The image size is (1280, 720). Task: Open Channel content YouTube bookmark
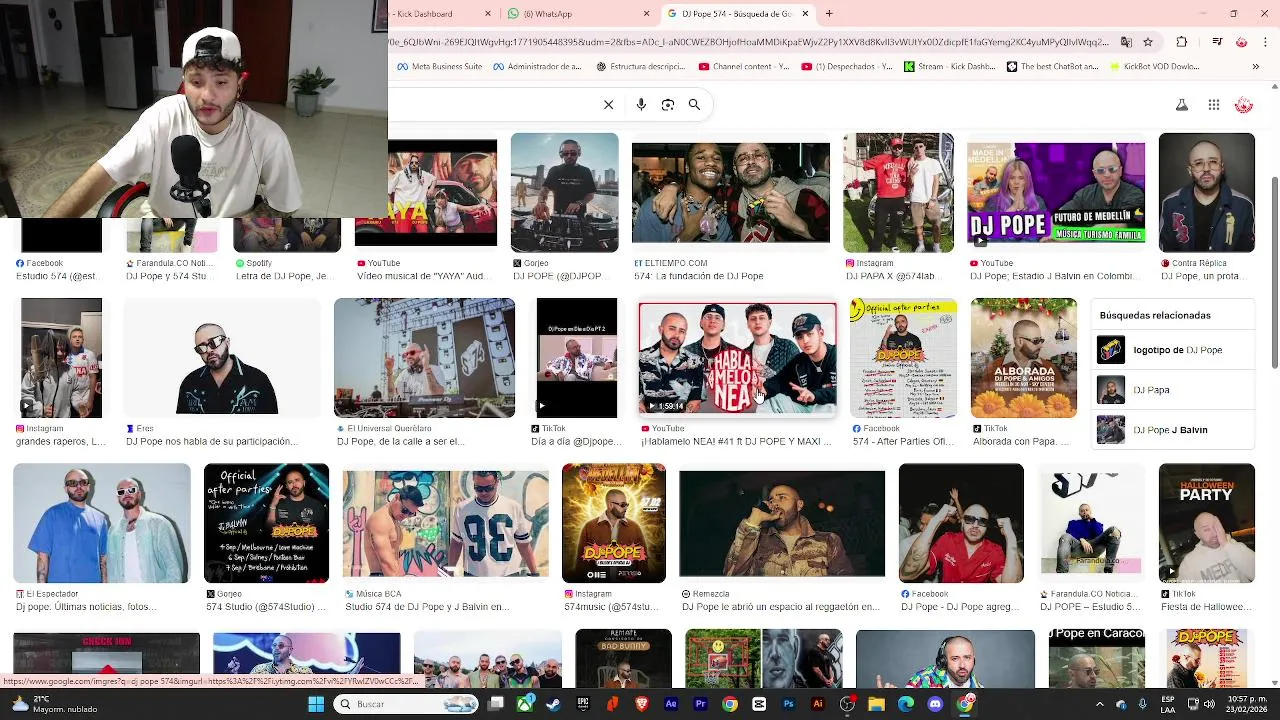coord(744,67)
